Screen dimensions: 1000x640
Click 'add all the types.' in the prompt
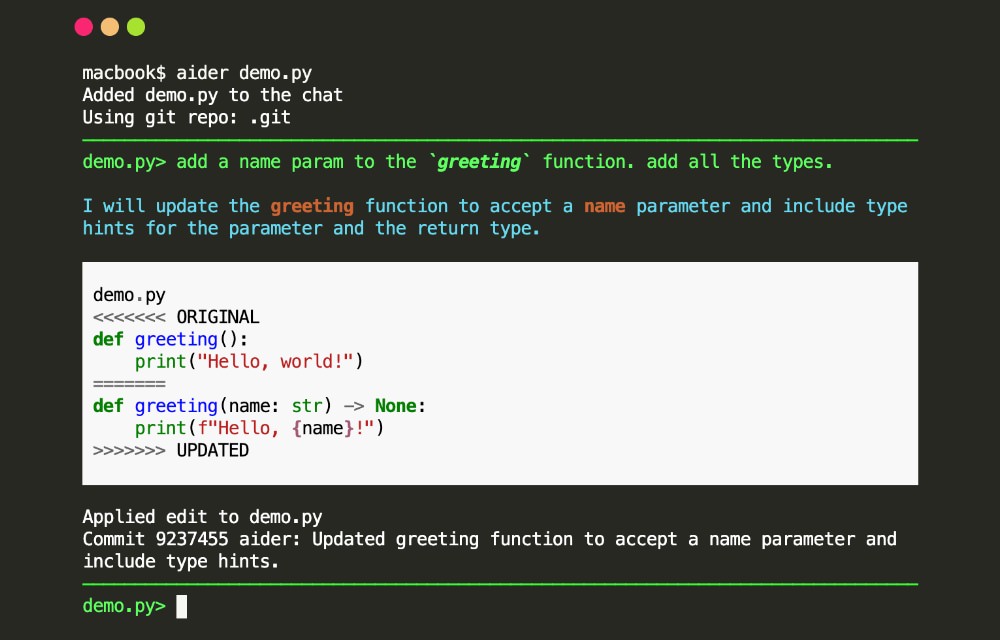[739, 162]
